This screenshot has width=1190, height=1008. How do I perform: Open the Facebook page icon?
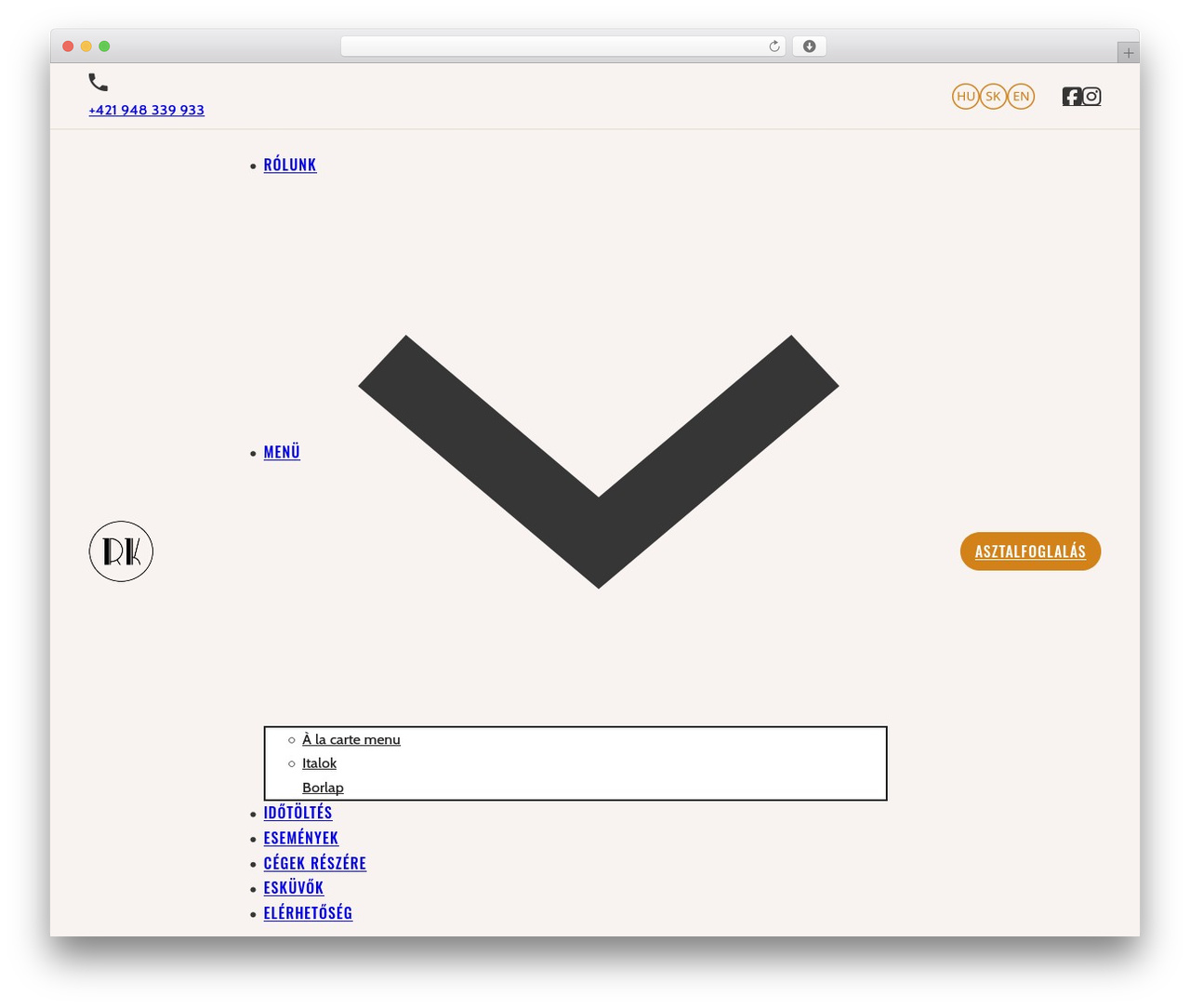tap(1072, 96)
